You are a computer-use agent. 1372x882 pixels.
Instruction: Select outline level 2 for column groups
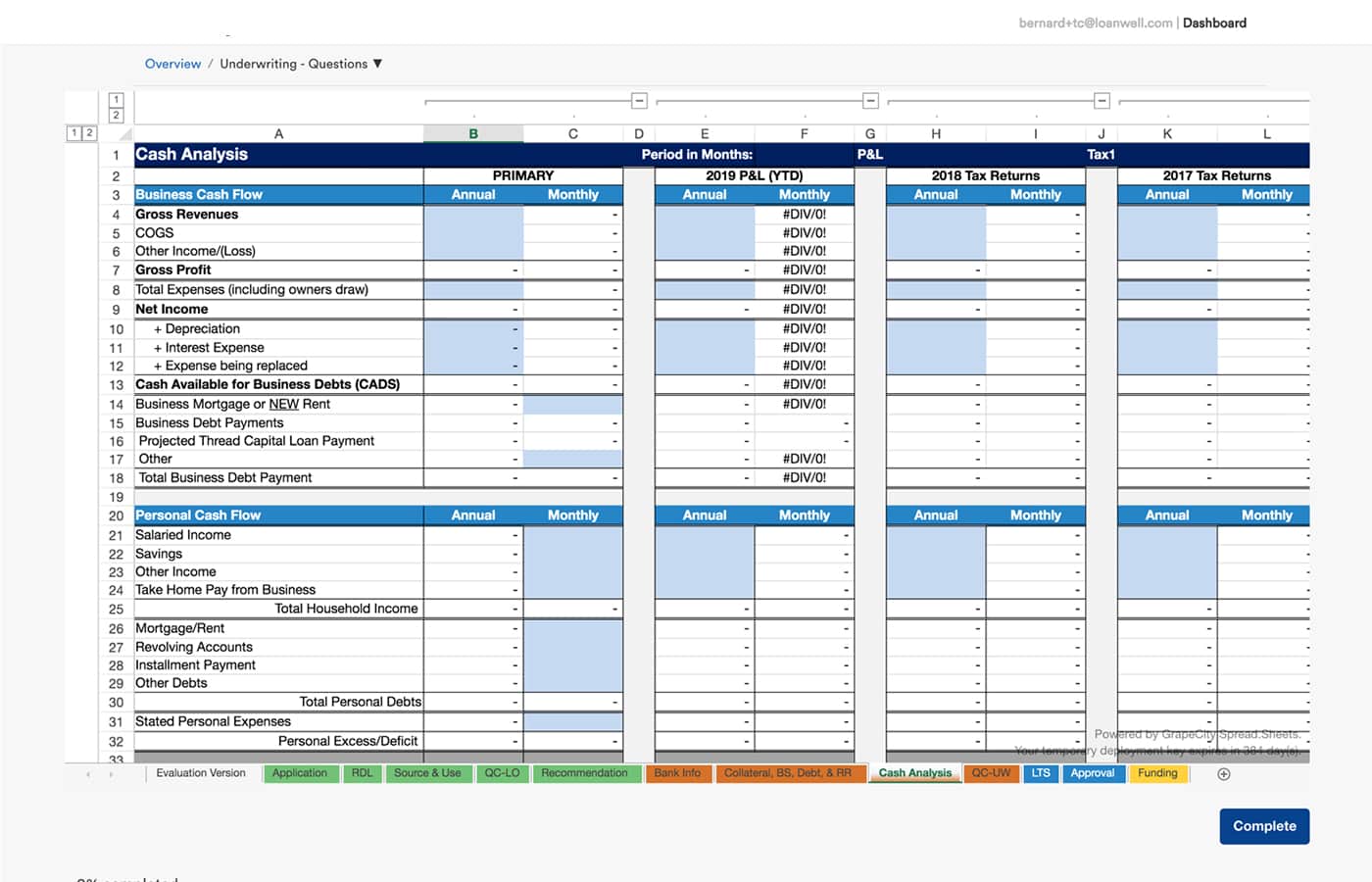click(x=116, y=116)
